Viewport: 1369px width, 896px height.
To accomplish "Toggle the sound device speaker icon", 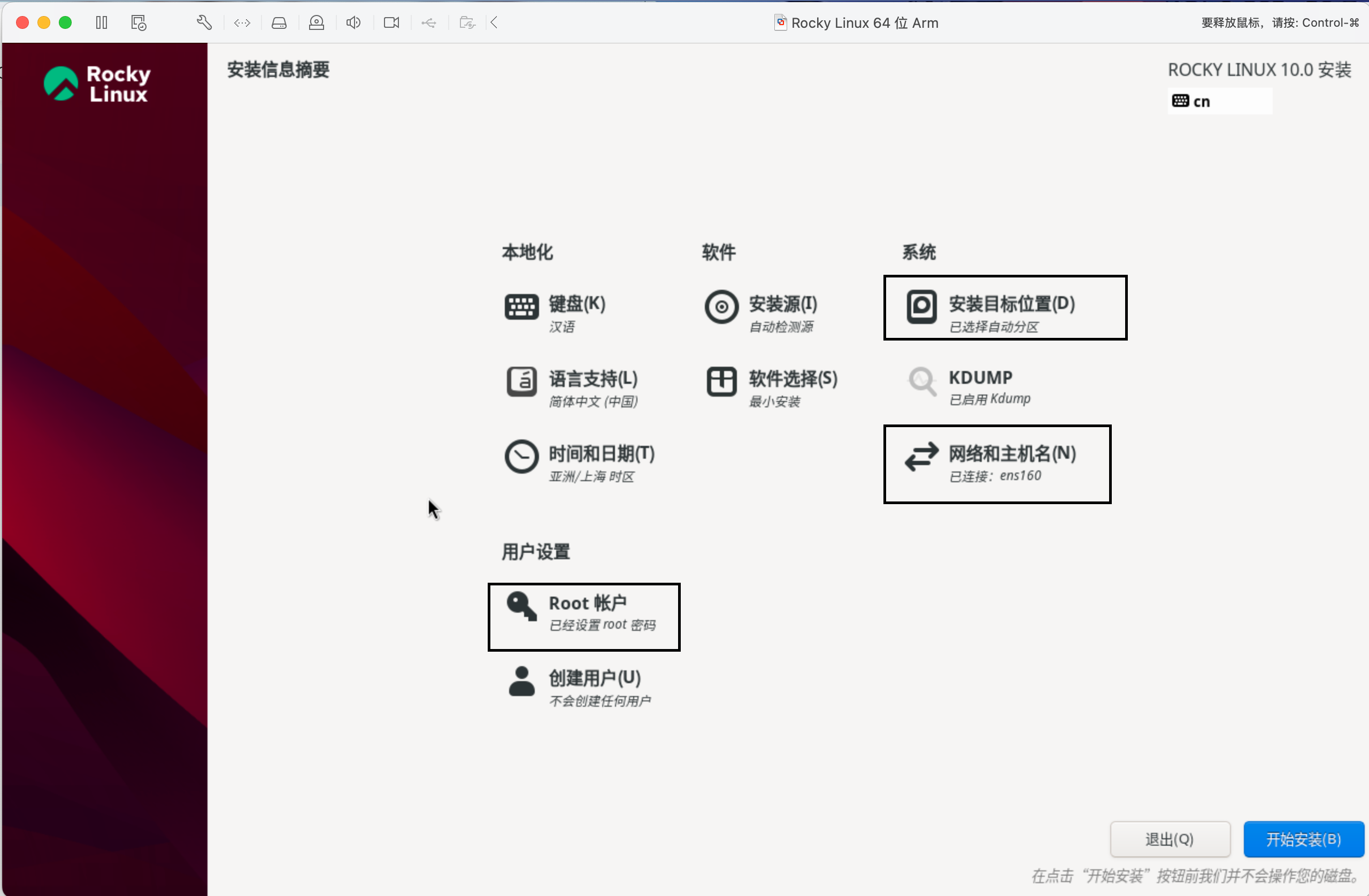I will pyautogui.click(x=353, y=22).
